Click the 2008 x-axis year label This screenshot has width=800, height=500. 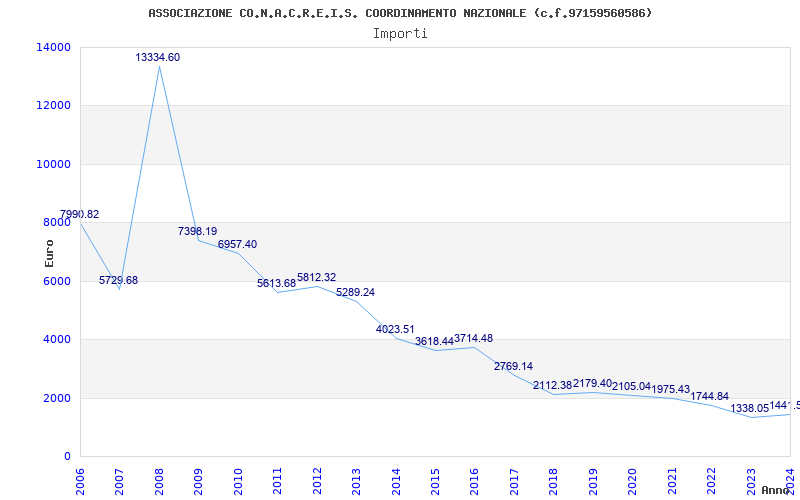coord(159,481)
